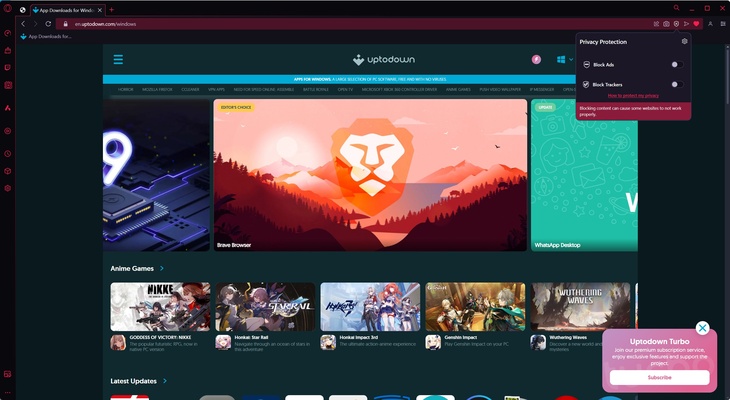Toggle the Block Ads switch
The height and width of the screenshot is (400, 730).
[x=677, y=65]
